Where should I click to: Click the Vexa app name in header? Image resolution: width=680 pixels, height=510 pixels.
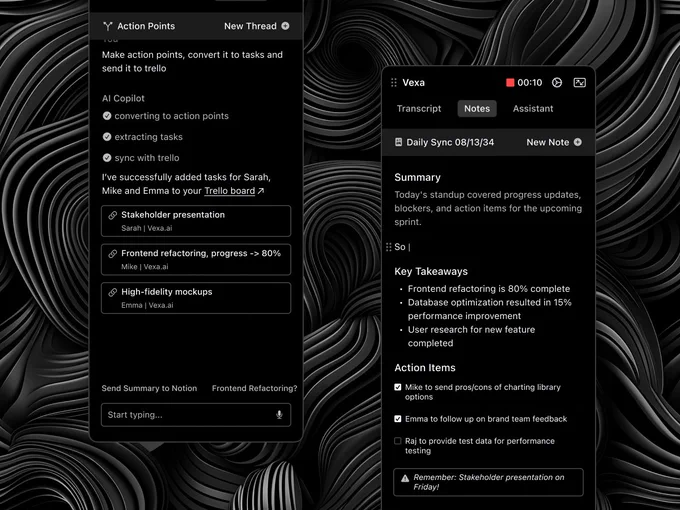coord(413,82)
